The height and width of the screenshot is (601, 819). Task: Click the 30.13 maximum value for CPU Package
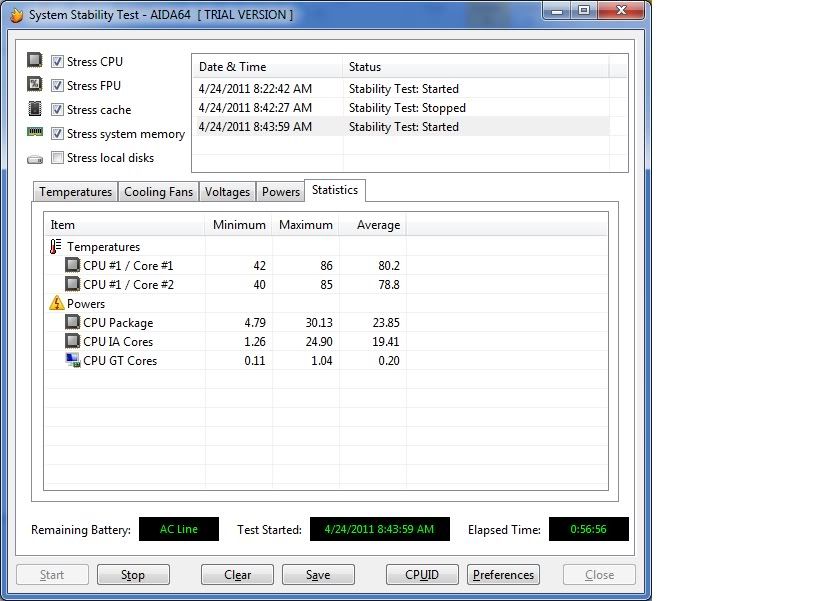click(x=319, y=323)
